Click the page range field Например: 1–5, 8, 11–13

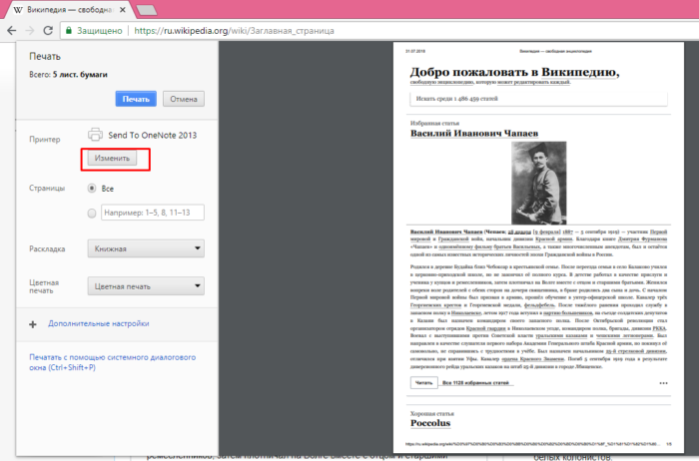pos(153,212)
